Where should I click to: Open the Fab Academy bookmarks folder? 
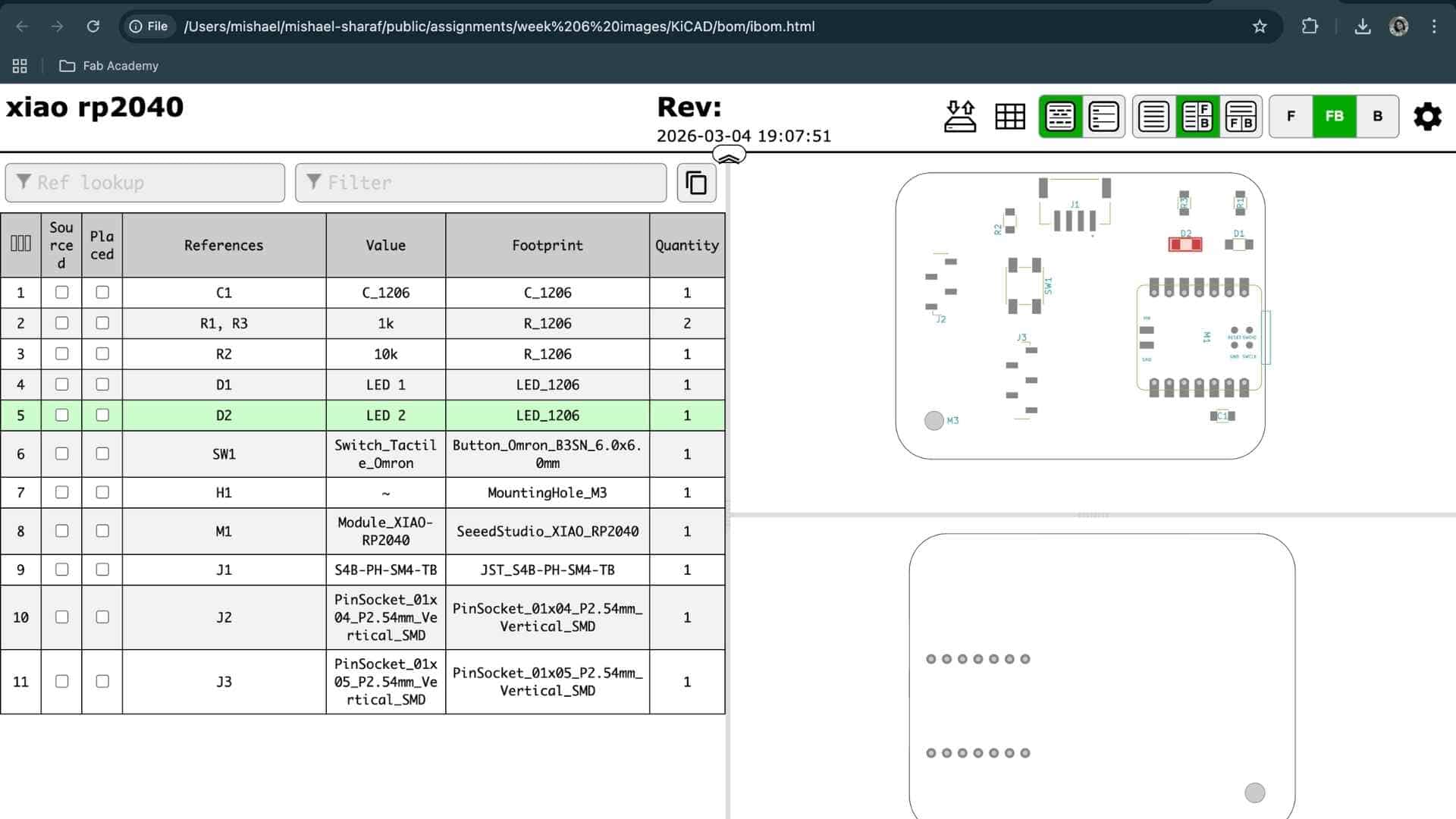tap(109, 66)
